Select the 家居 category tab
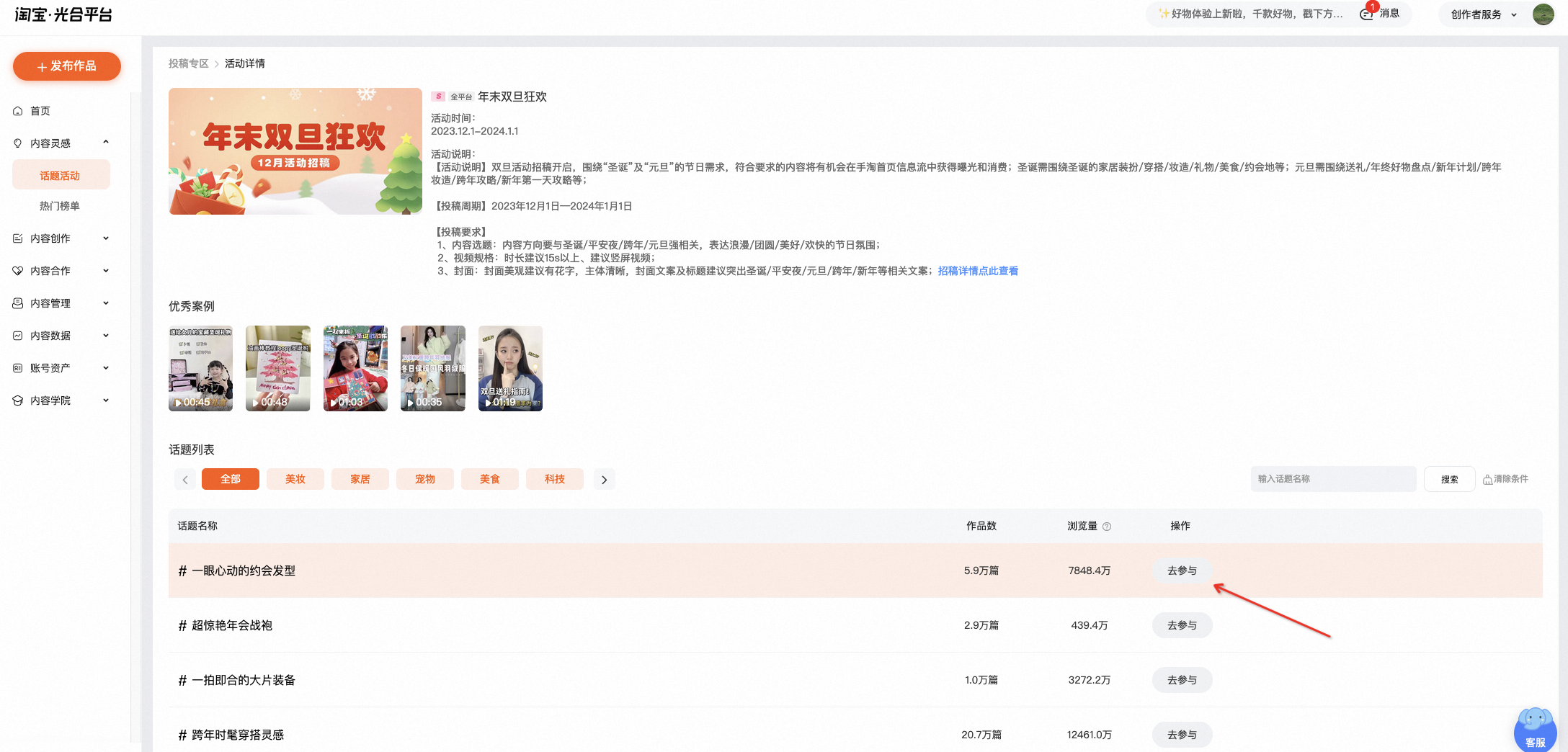Image resolution: width=1568 pixels, height=752 pixels. click(x=360, y=479)
